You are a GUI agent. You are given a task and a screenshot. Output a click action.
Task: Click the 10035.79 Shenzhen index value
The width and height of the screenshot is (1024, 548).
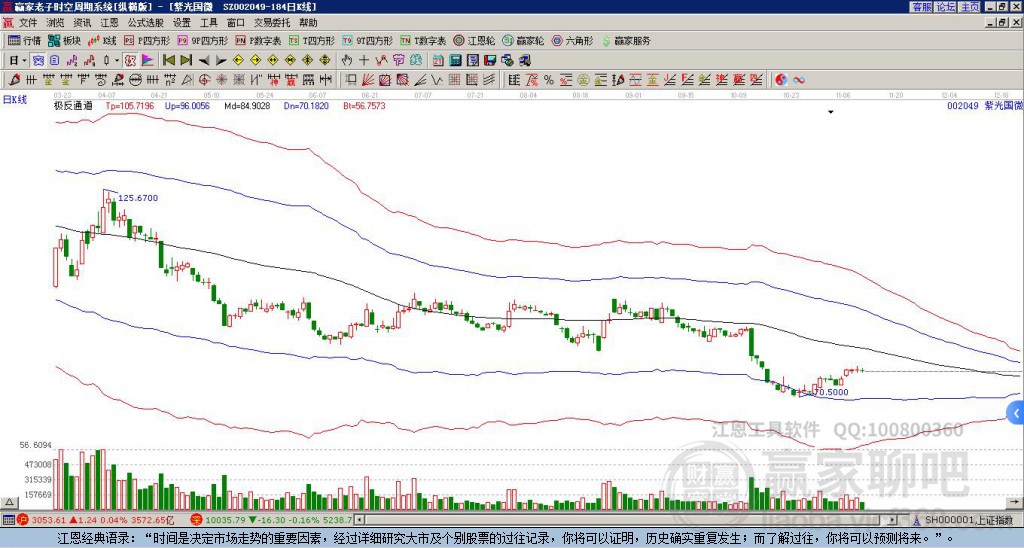[x=224, y=520]
